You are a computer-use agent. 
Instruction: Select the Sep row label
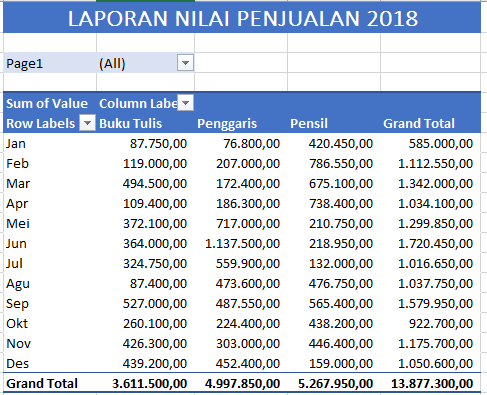[17, 303]
